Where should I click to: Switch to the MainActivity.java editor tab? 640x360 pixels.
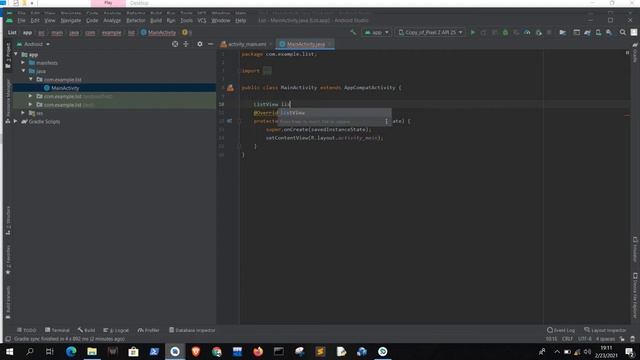click(305, 44)
